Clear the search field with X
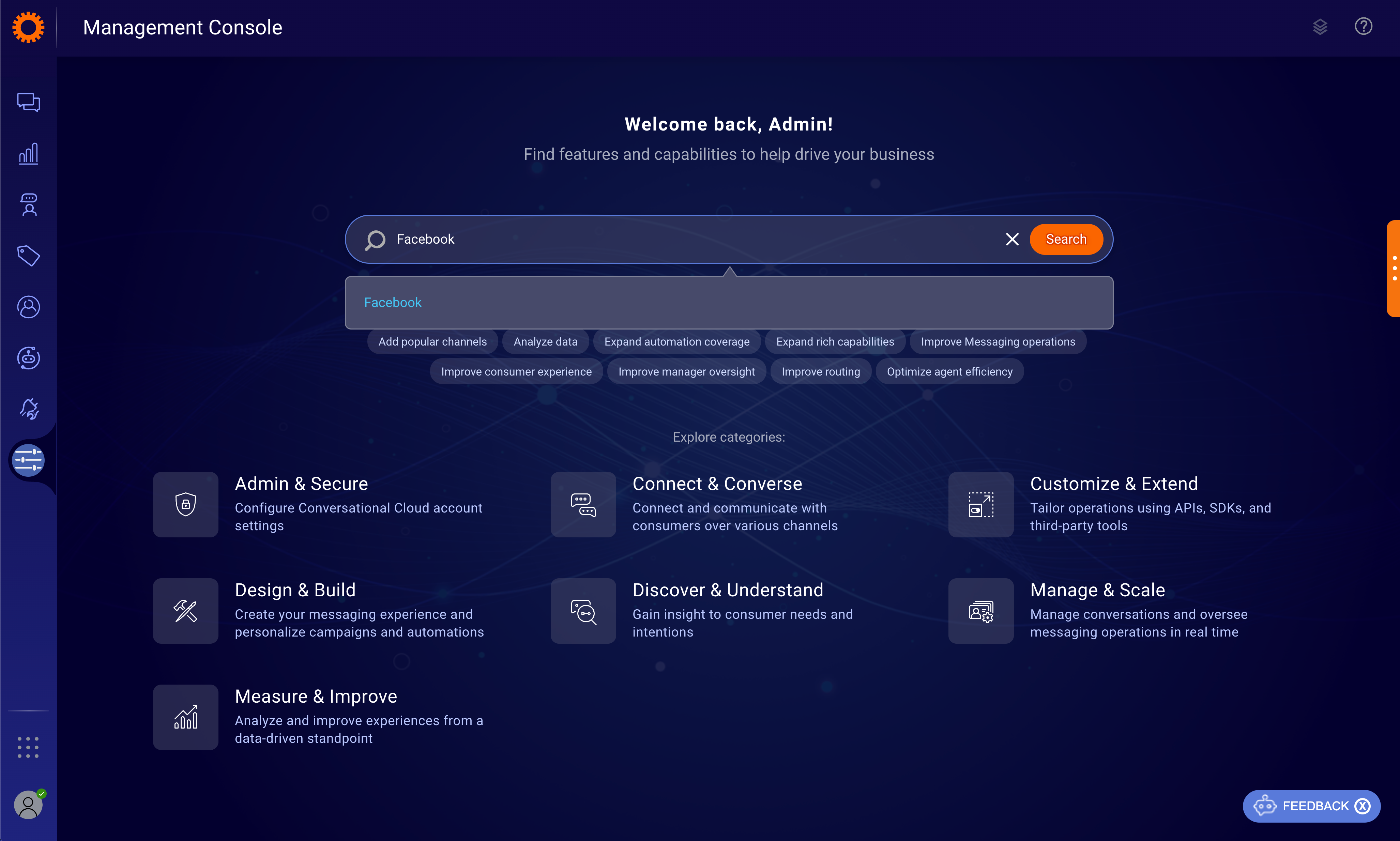The height and width of the screenshot is (841, 1400). coord(1012,239)
